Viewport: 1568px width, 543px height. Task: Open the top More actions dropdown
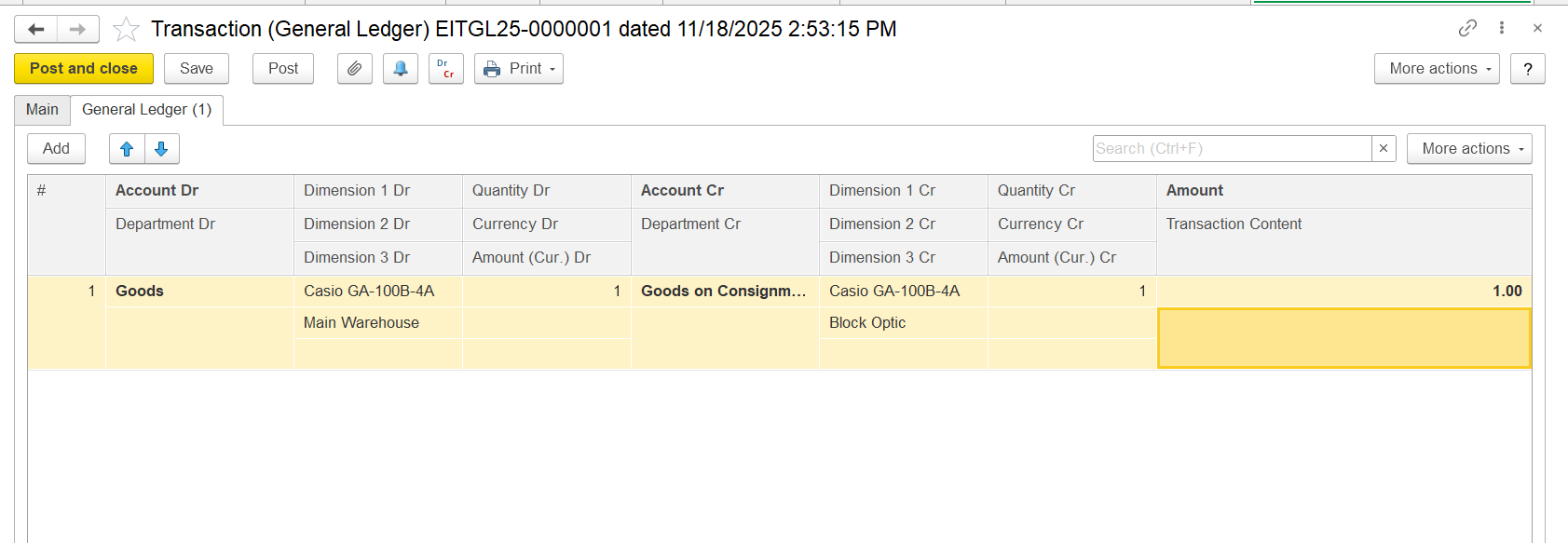[1436, 69]
